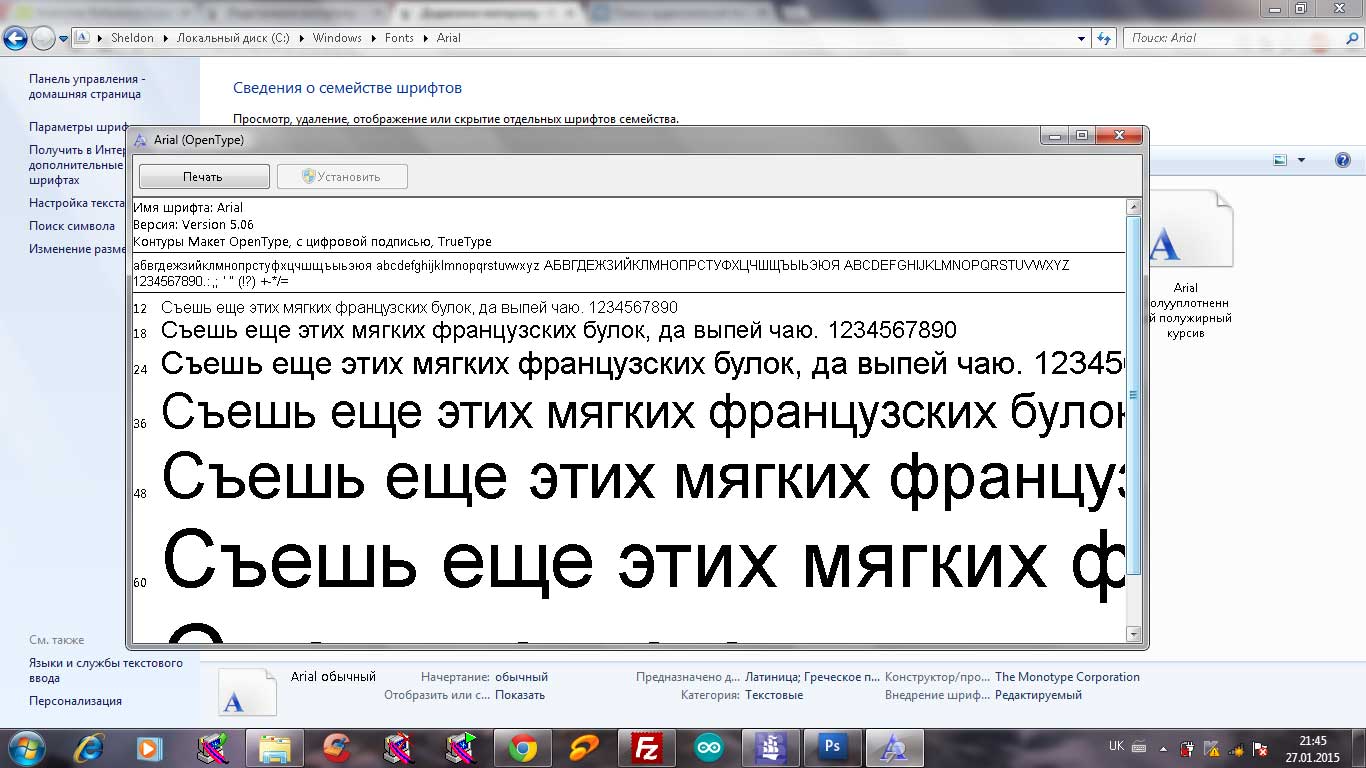The width and height of the screenshot is (1366, 768).
Task: Open Windows Media Player from the taskbar
Action: [150, 748]
